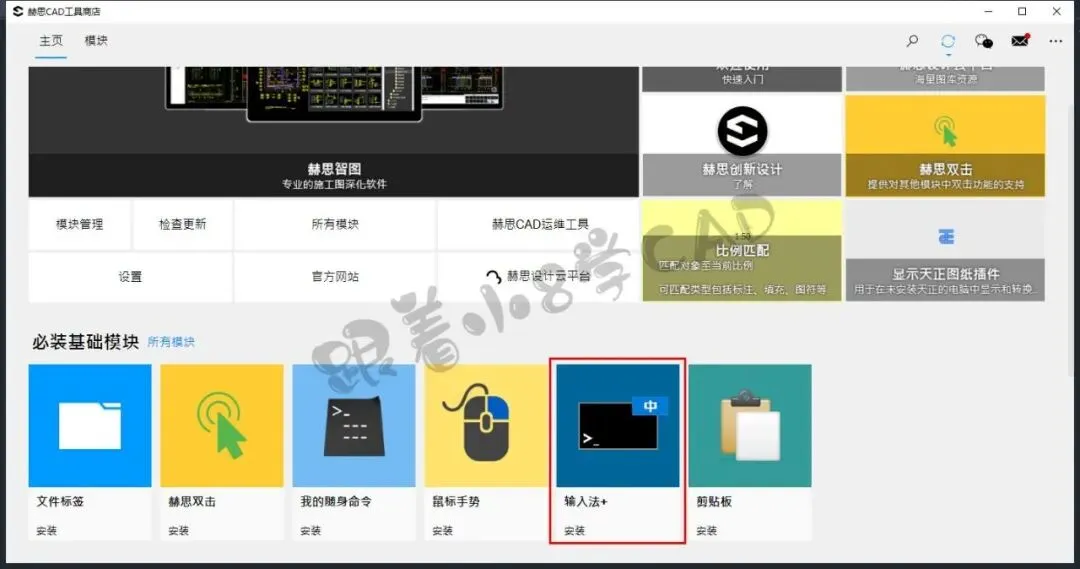Click the 所有模块 link beside 必装基础模块
This screenshot has height=569, width=1080.
point(171,342)
